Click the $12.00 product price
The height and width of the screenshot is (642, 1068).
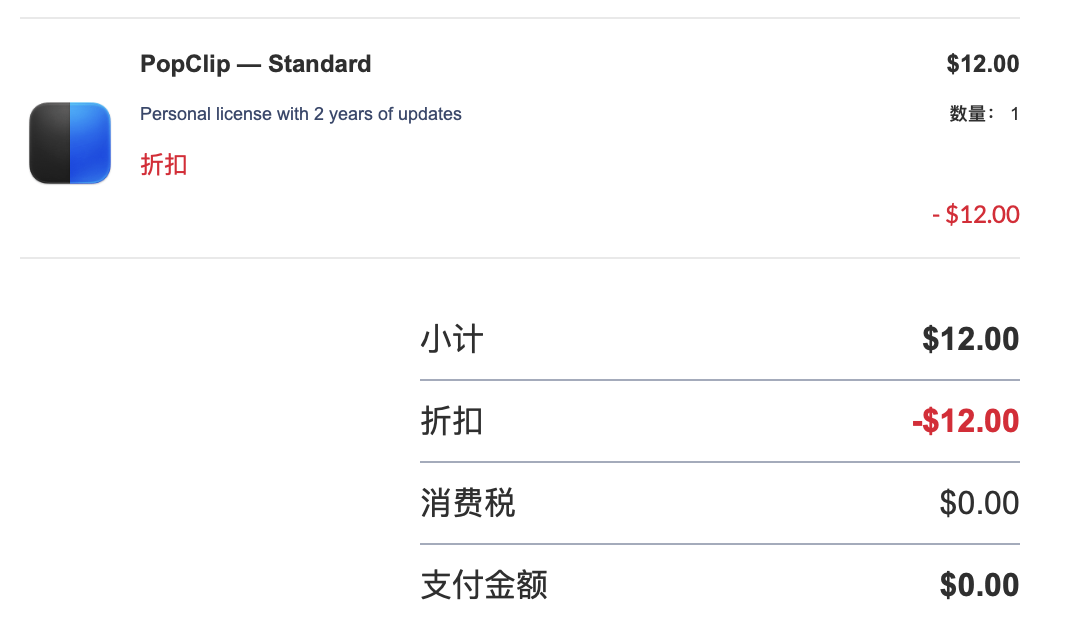[983, 64]
